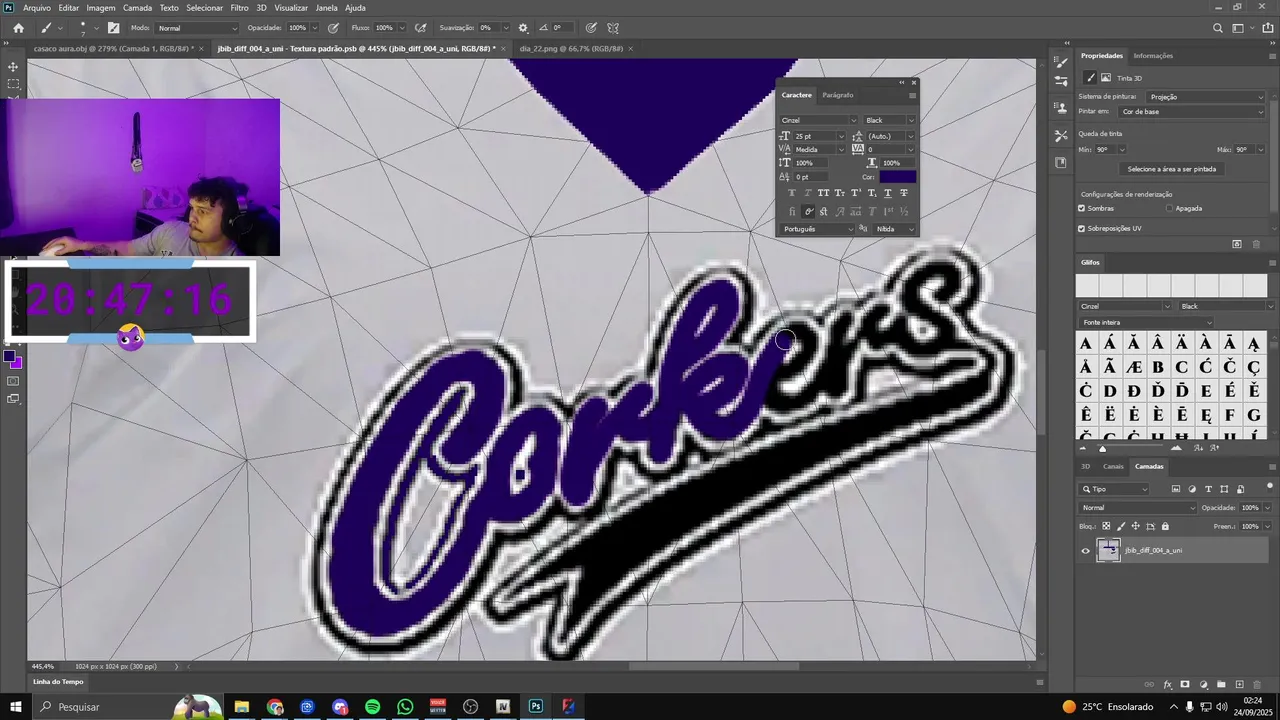The height and width of the screenshot is (720, 1280).
Task: Create new adjustment layer icon
Action: (x=1203, y=685)
